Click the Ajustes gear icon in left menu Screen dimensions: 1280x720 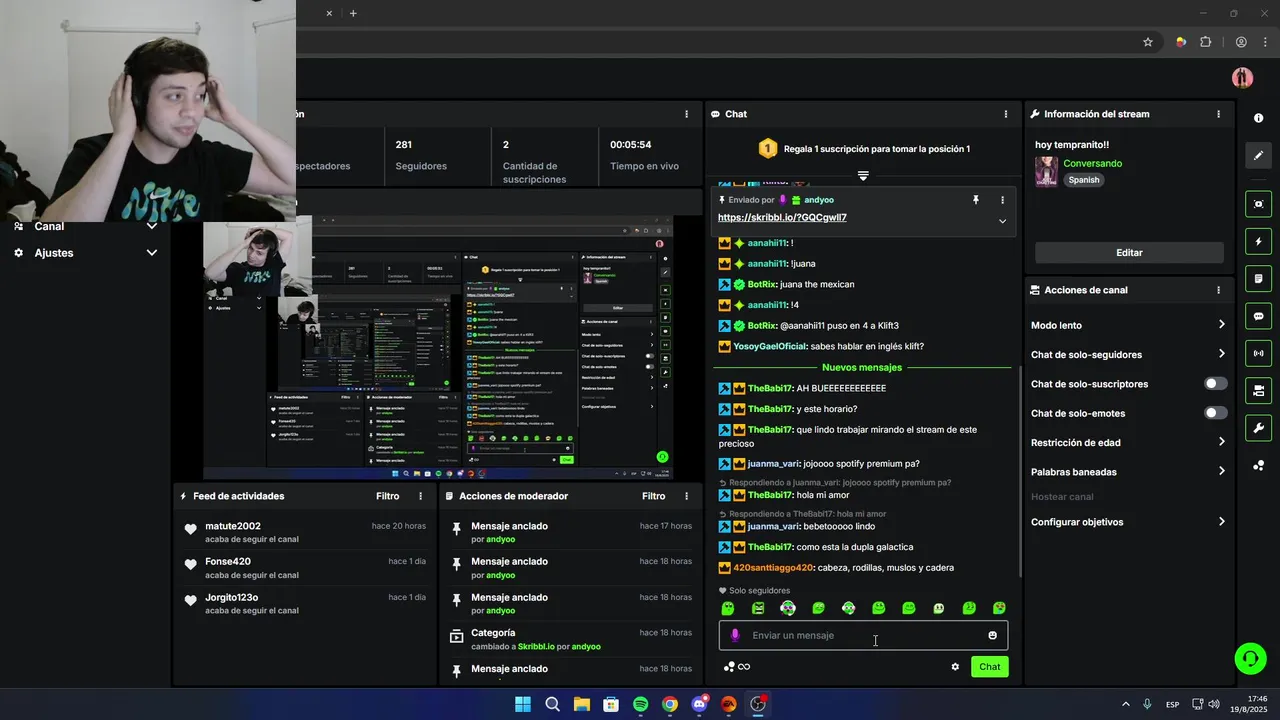[x=18, y=253]
